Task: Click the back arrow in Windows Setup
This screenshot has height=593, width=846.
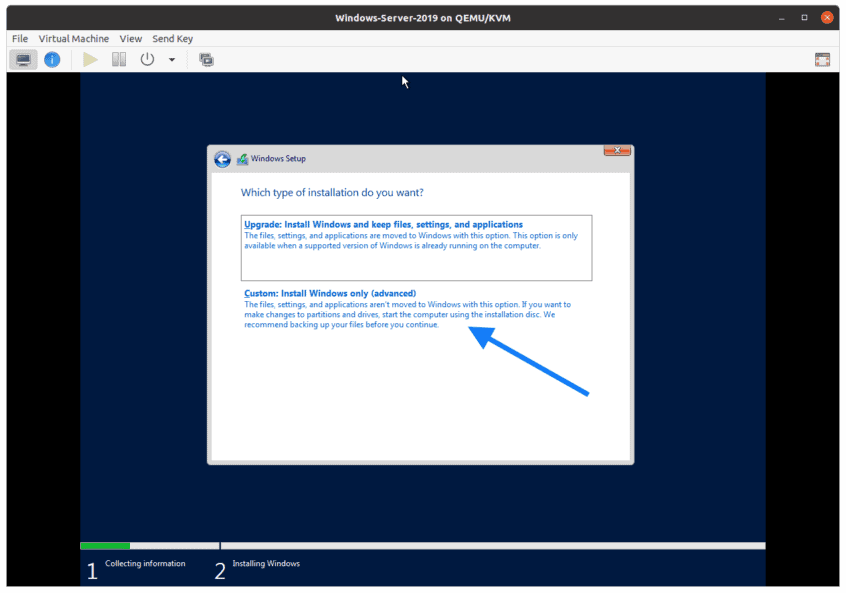Action: [222, 158]
